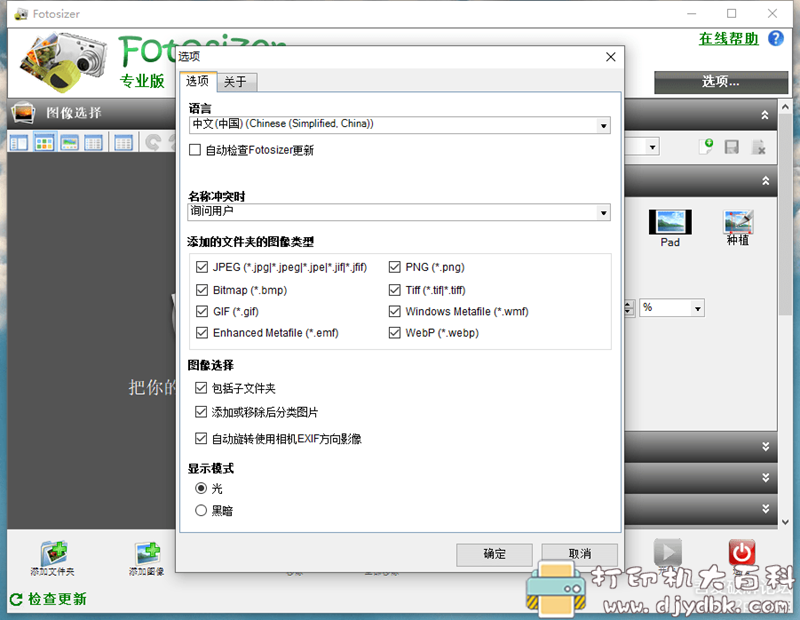The height and width of the screenshot is (620, 800).
Task: Click the right panel scrollbar down arrow
Action: click(785, 522)
